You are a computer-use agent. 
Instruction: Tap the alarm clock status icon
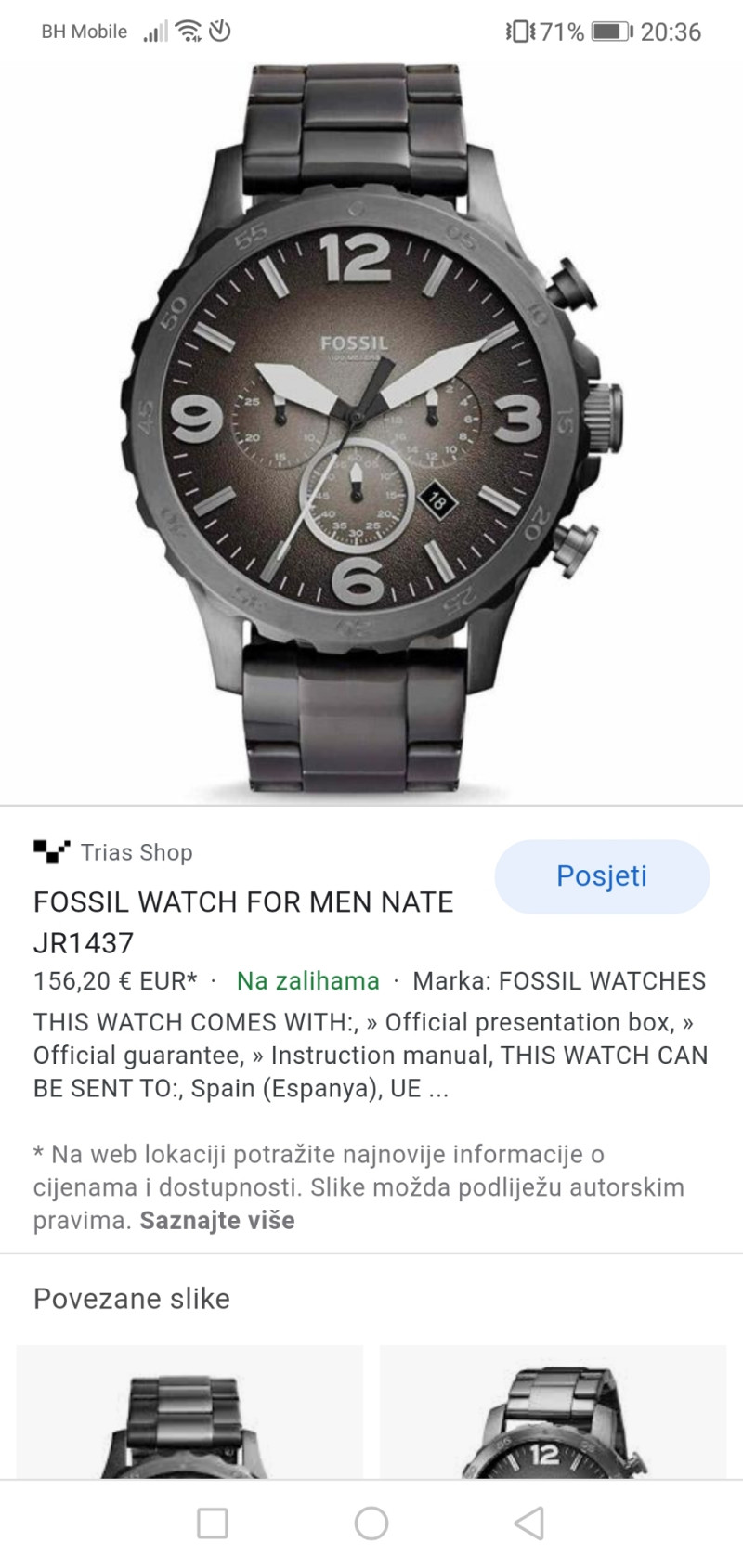coord(220,32)
